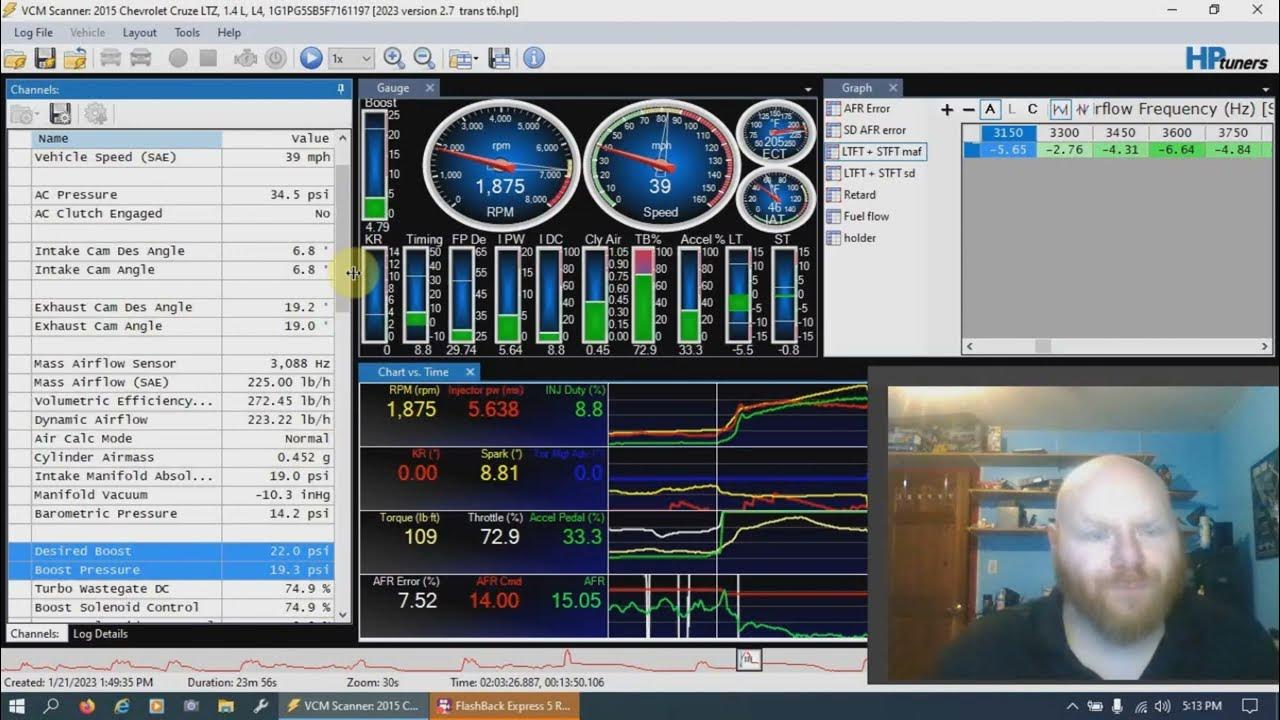1280x720 pixels.
Task: Open a log file with folder icon
Action: click(x=15, y=58)
